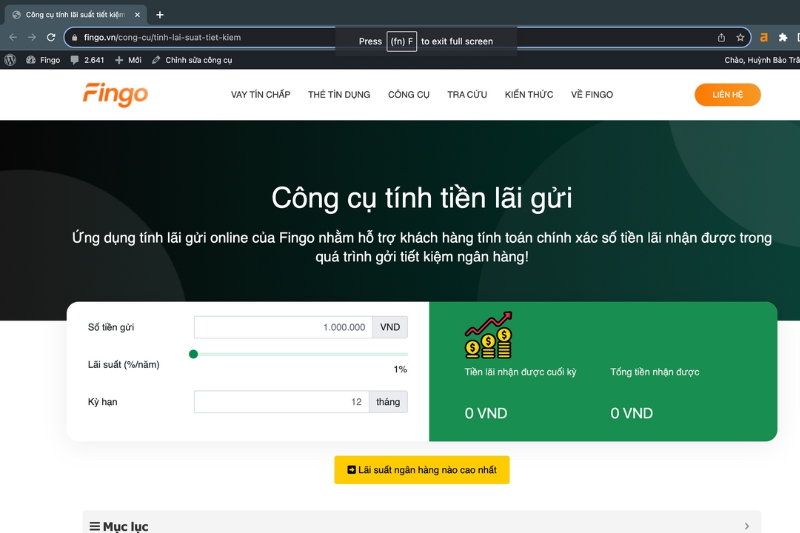
Task: Open the KIẾN THỨC menu
Action: 529,94
